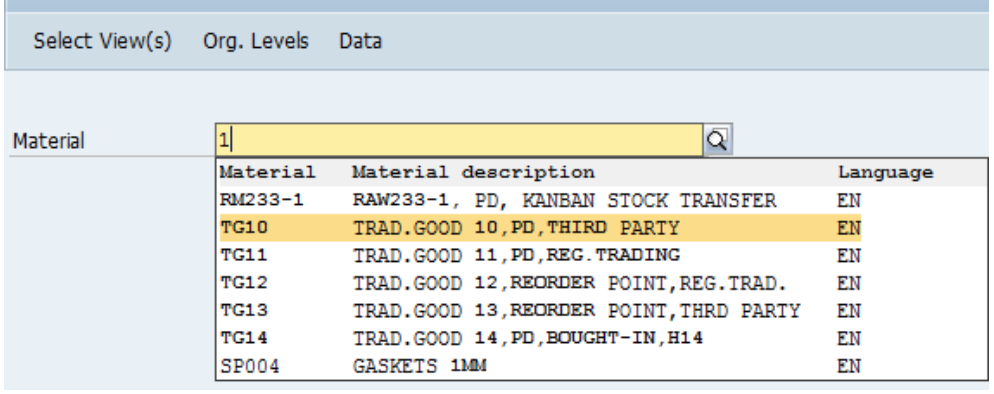Click 'RAW233-1, PD, KANBAN STOCK TRANSFER' description
994x394 pixels.
point(564,201)
